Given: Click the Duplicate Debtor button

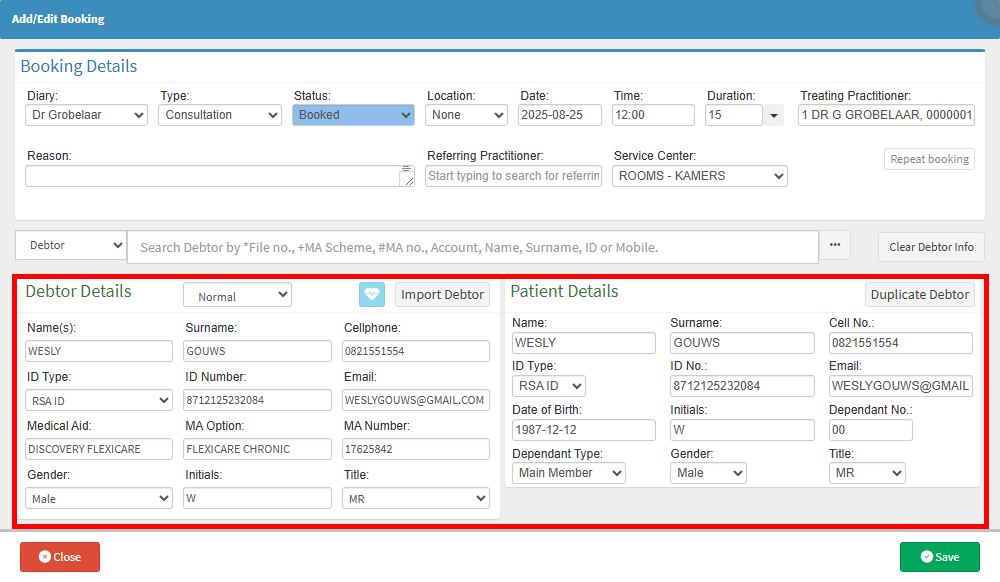Looking at the screenshot, I should coord(919,294).
